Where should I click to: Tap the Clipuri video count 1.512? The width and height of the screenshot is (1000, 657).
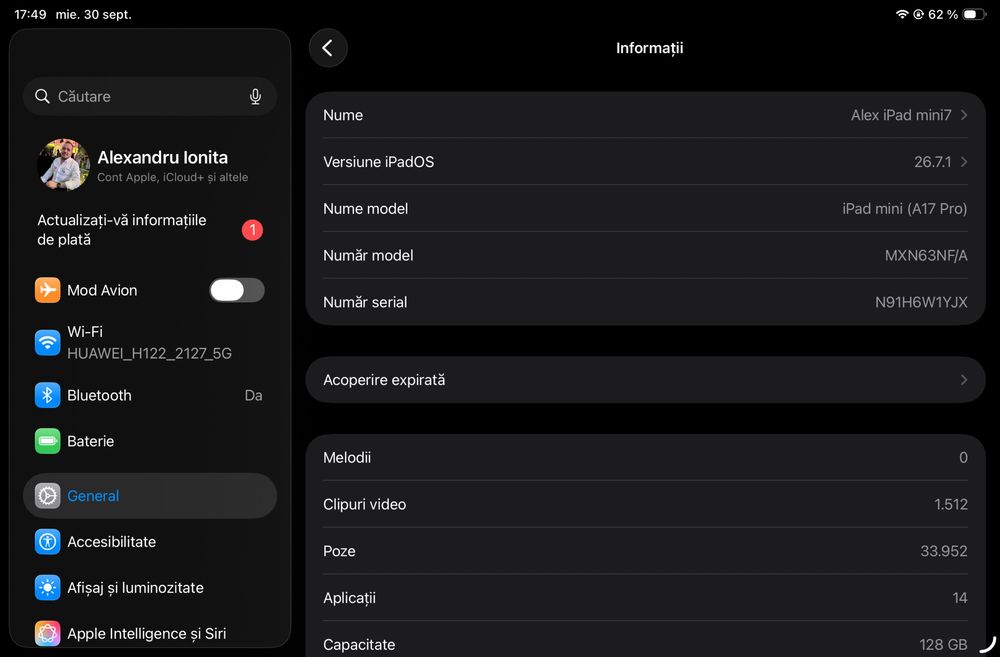click(951, 505)
